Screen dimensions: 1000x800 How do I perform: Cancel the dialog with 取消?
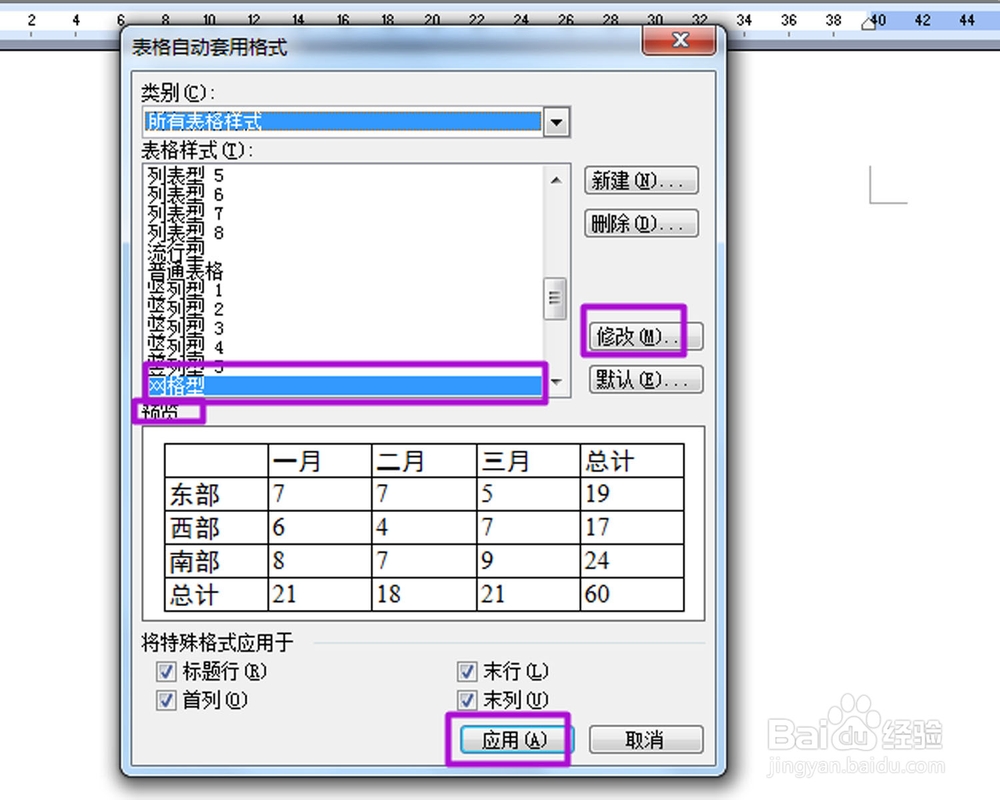coord(646,740)
